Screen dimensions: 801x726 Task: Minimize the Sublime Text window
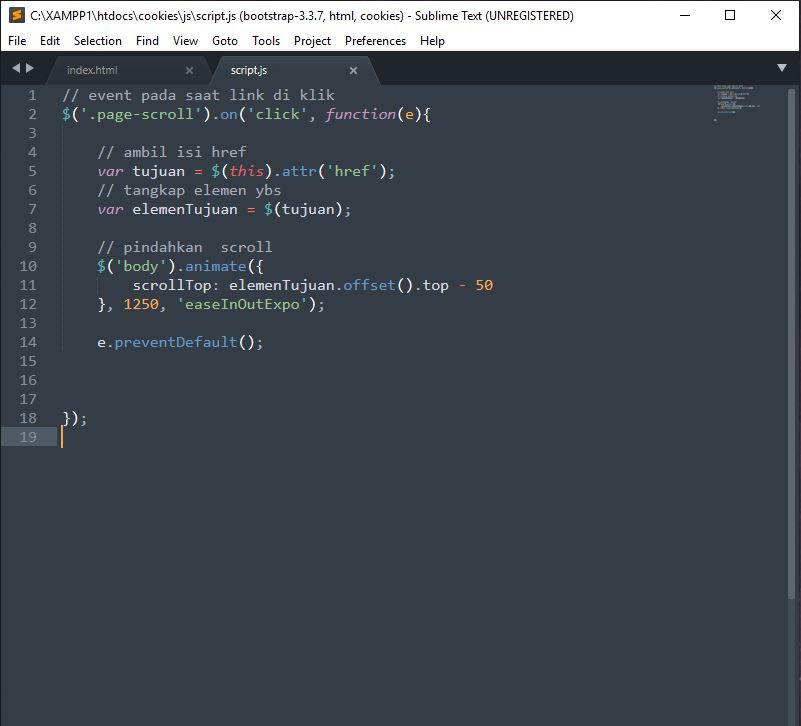(x=685, y=15)
